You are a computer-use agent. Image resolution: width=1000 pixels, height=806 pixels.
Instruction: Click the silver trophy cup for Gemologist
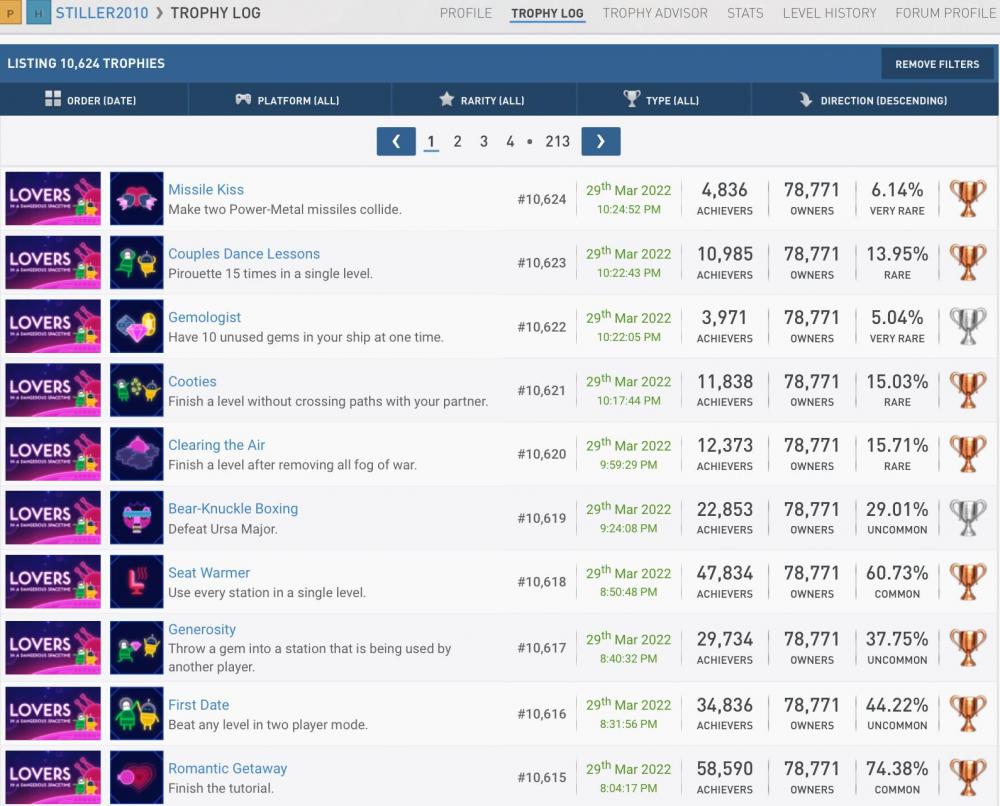click(967, 327)
